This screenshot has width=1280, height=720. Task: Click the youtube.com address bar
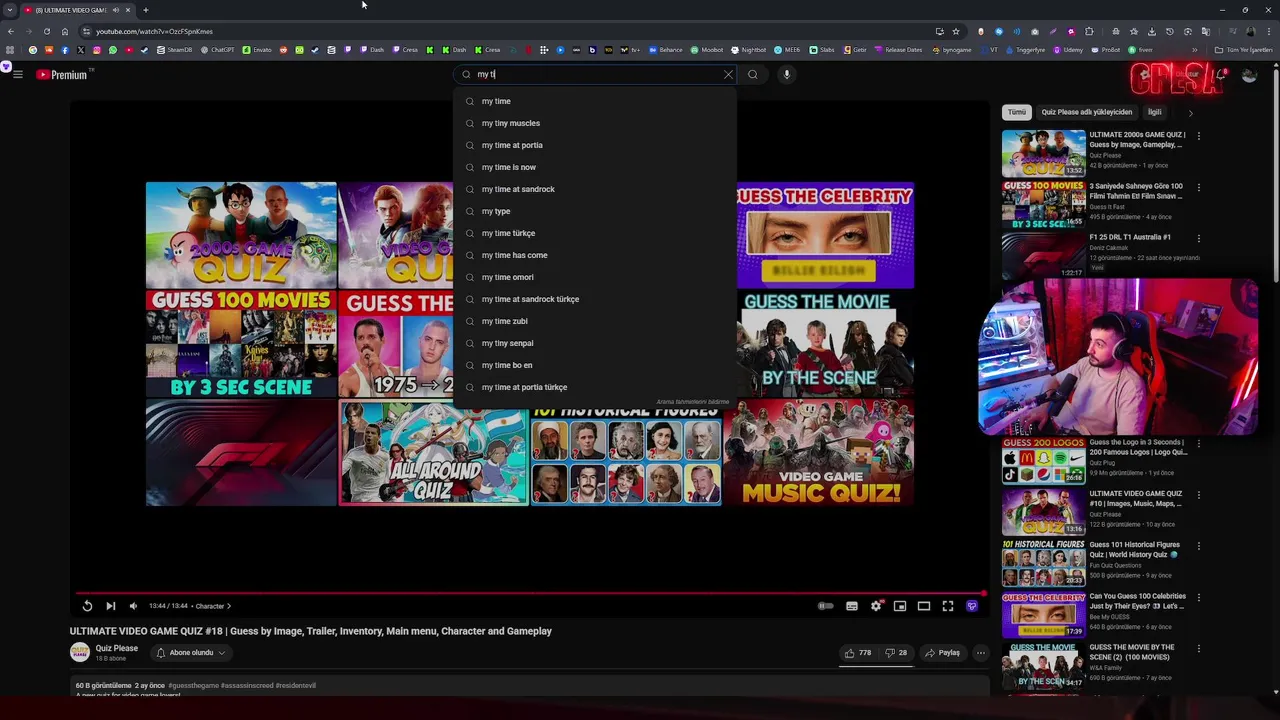(500, 31)
